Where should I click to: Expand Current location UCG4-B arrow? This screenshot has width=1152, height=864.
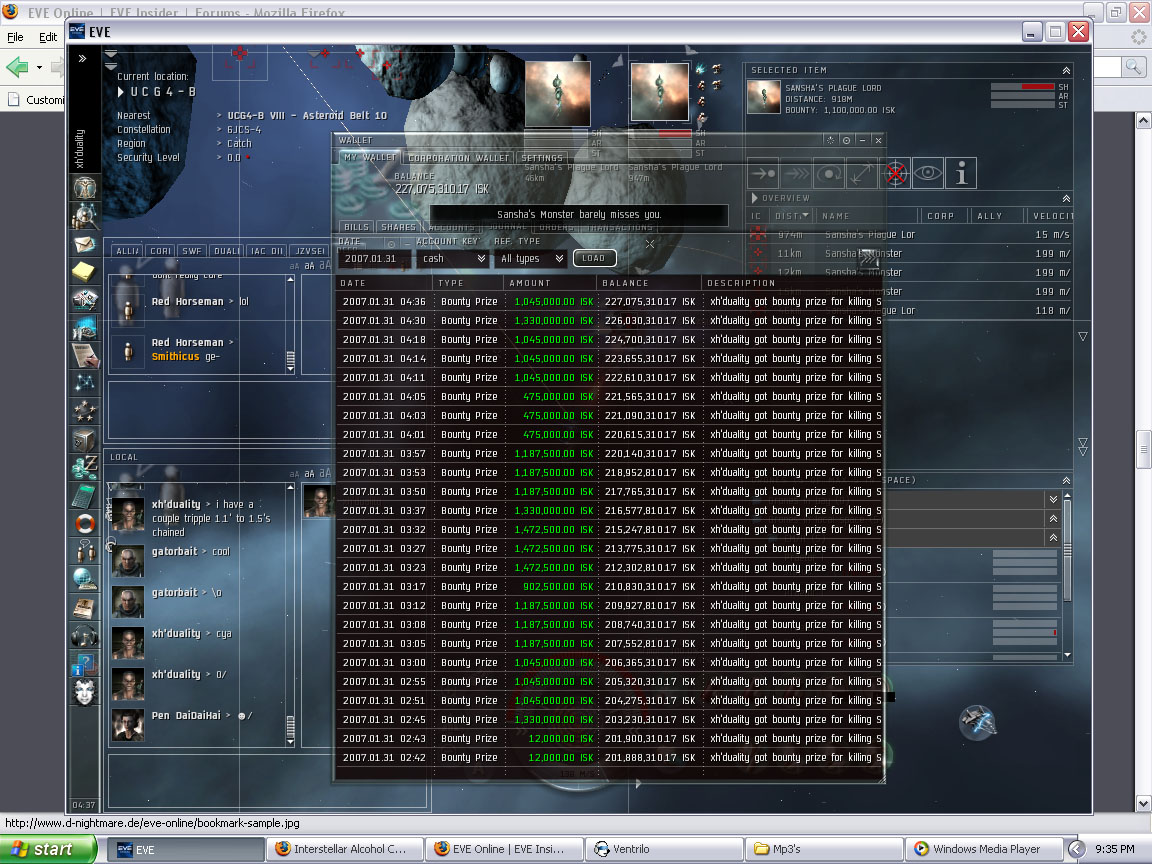pyautogui.click(x=121, y=92)
